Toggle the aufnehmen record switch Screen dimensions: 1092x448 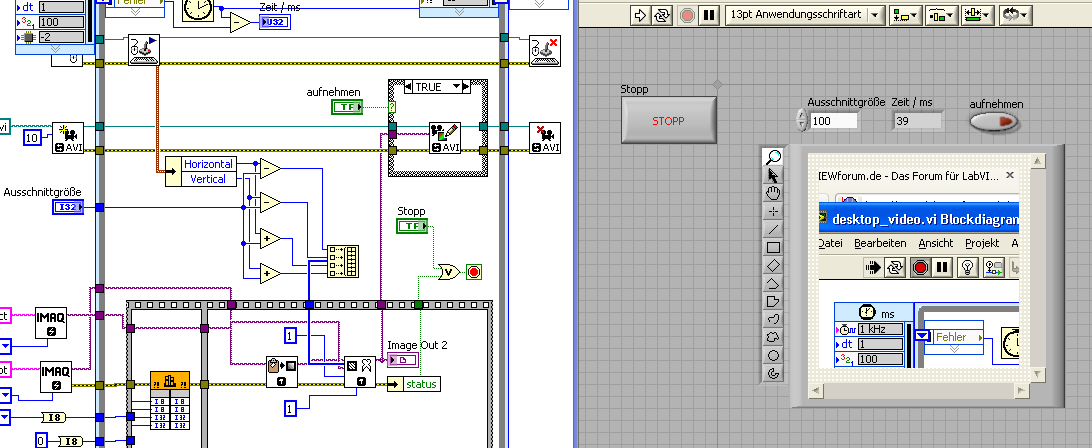tap(995, 121)
